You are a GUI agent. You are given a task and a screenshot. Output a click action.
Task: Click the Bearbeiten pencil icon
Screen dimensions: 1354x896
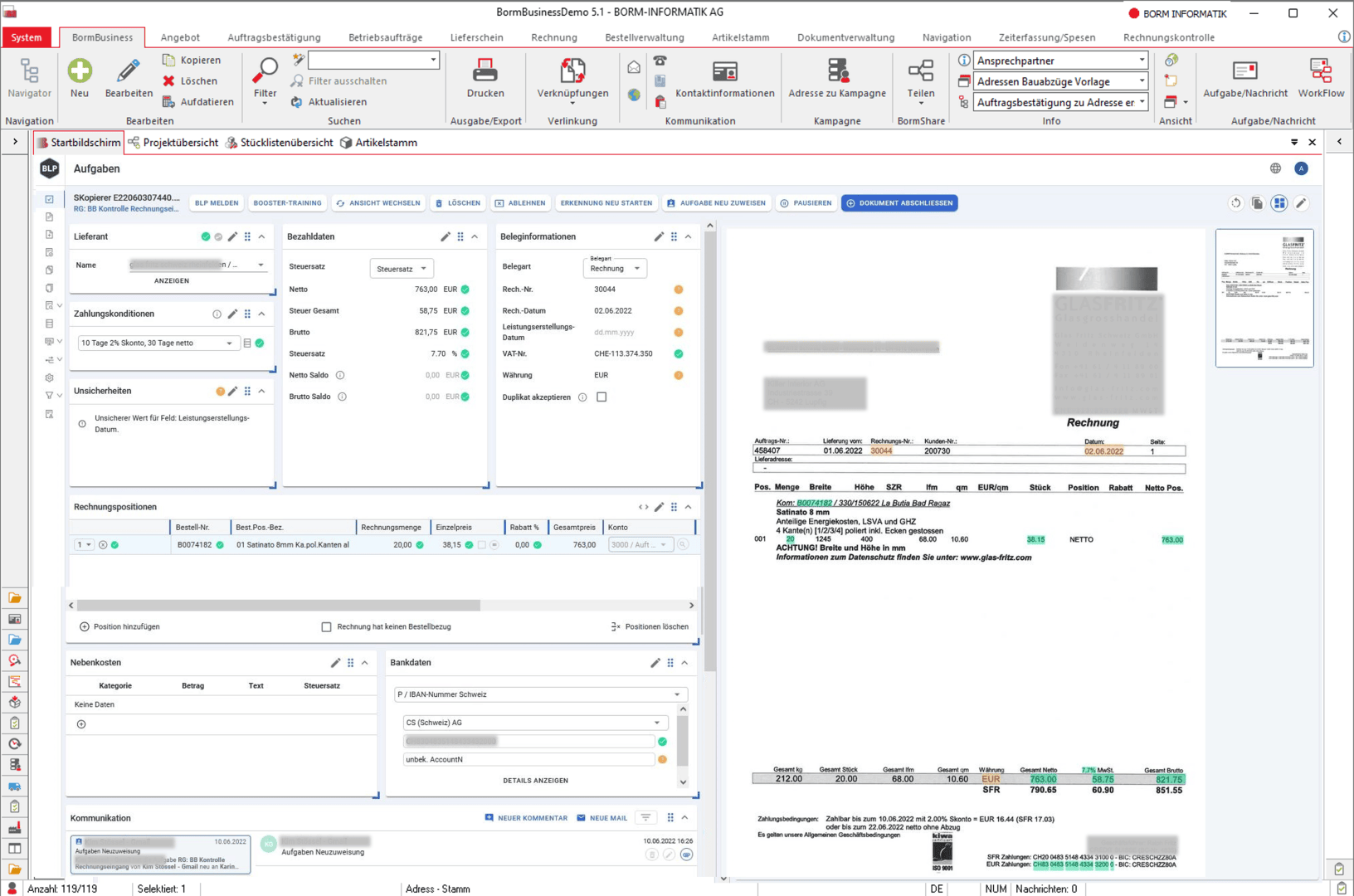tap(128, 71)
